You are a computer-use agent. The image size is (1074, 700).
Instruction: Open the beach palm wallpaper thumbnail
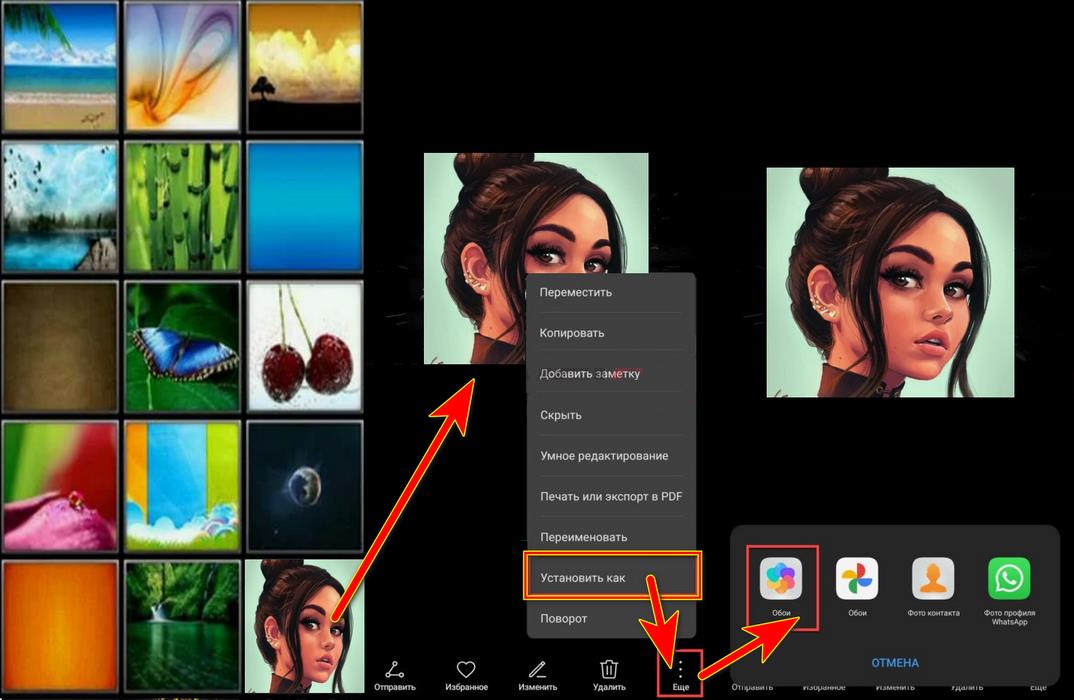coord(60,66)
